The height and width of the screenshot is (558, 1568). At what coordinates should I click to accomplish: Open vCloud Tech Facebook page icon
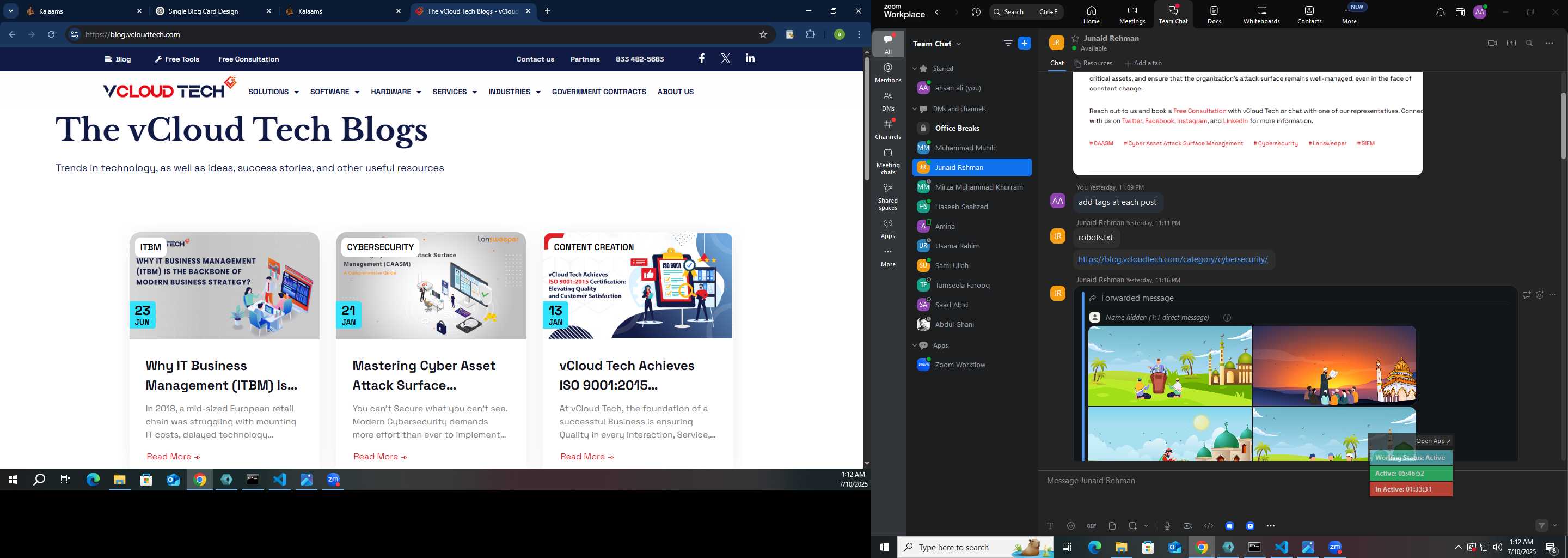(702, 58)
